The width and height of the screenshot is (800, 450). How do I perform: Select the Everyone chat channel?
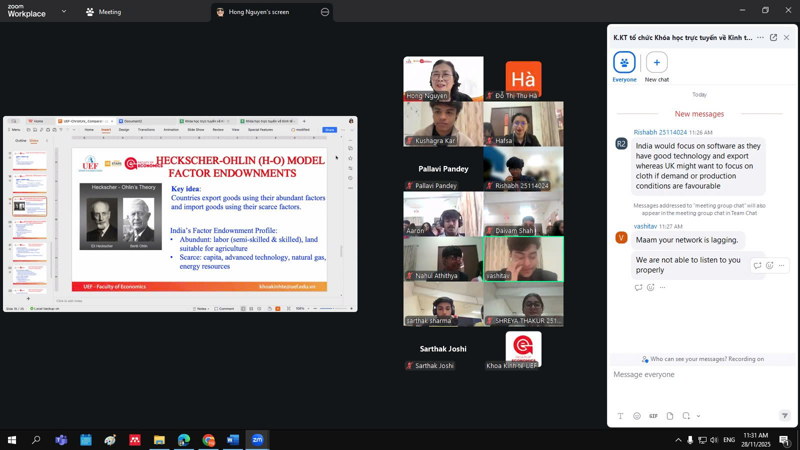(624, 62)
